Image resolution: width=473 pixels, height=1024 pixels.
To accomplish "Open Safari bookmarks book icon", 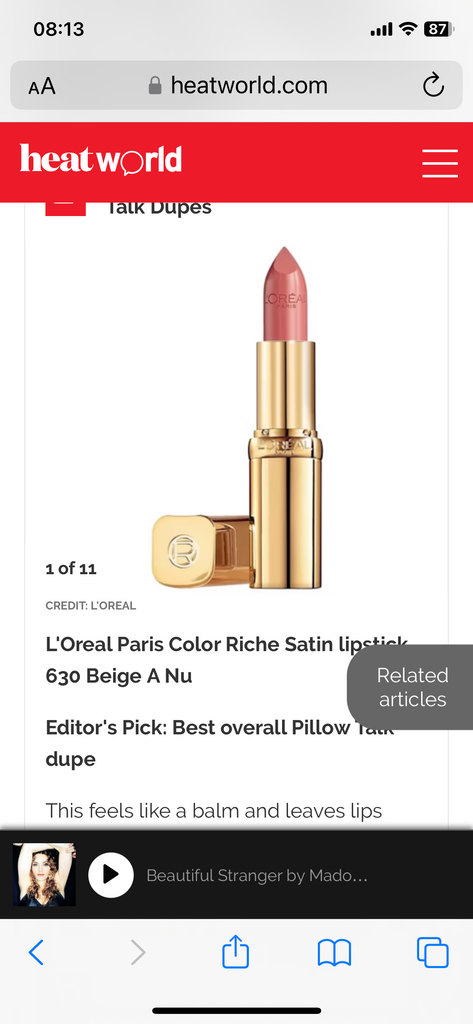I will [x=334, y=953].
